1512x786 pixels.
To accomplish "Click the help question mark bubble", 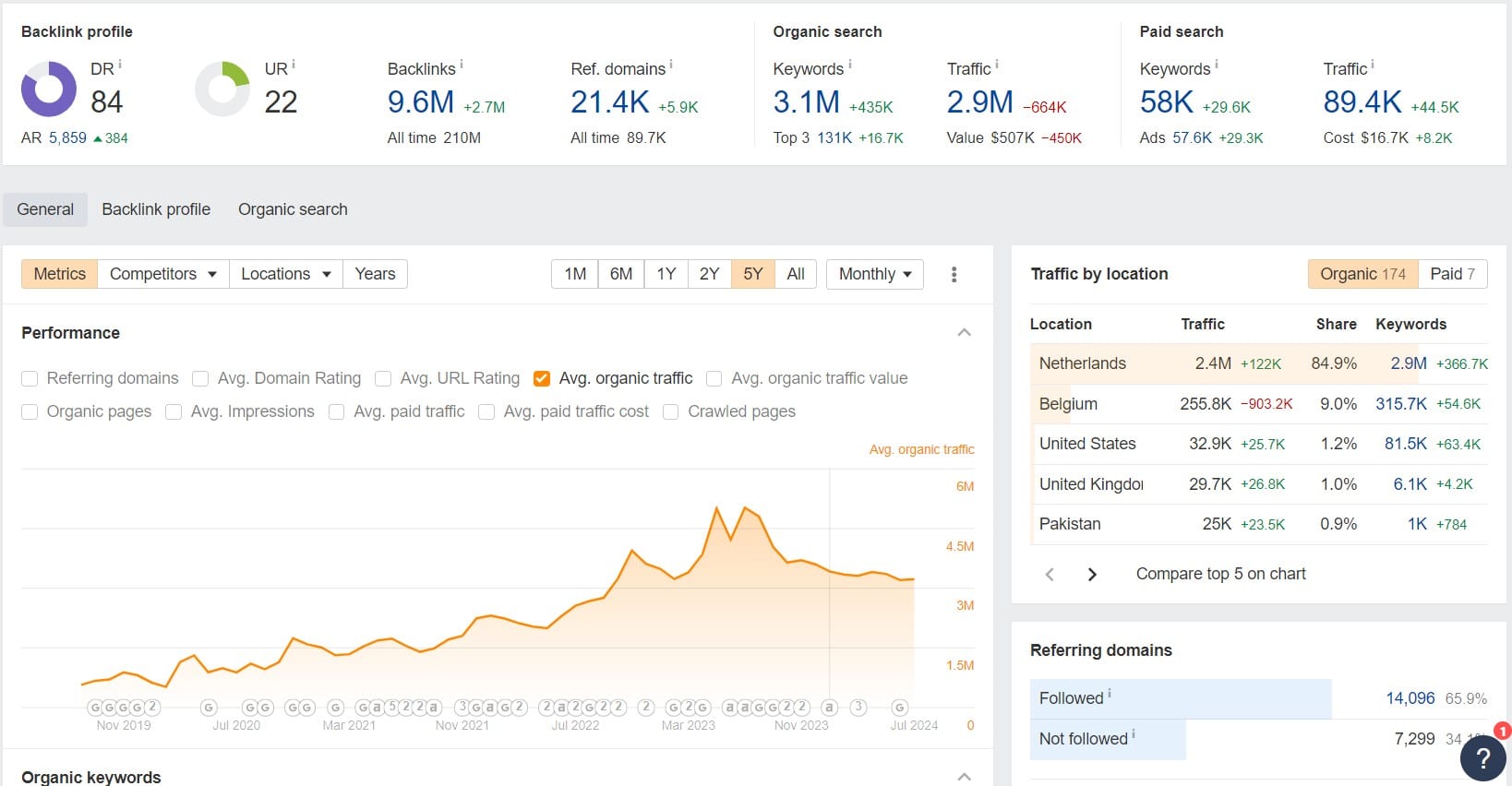I will click(1482, 757).
